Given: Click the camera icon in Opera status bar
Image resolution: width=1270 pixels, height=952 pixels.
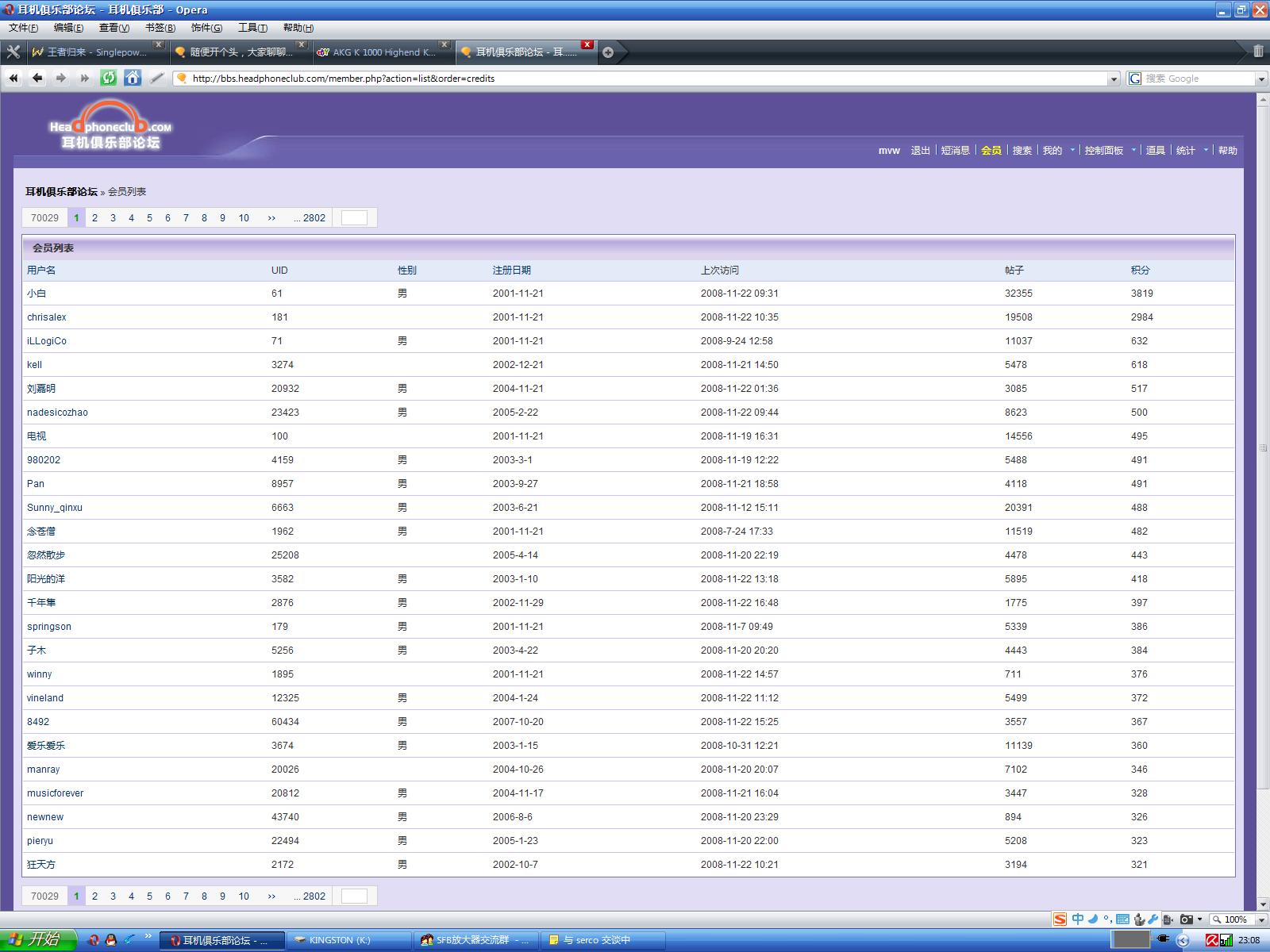Looking at the screenshot, I should coord(1187,919).
